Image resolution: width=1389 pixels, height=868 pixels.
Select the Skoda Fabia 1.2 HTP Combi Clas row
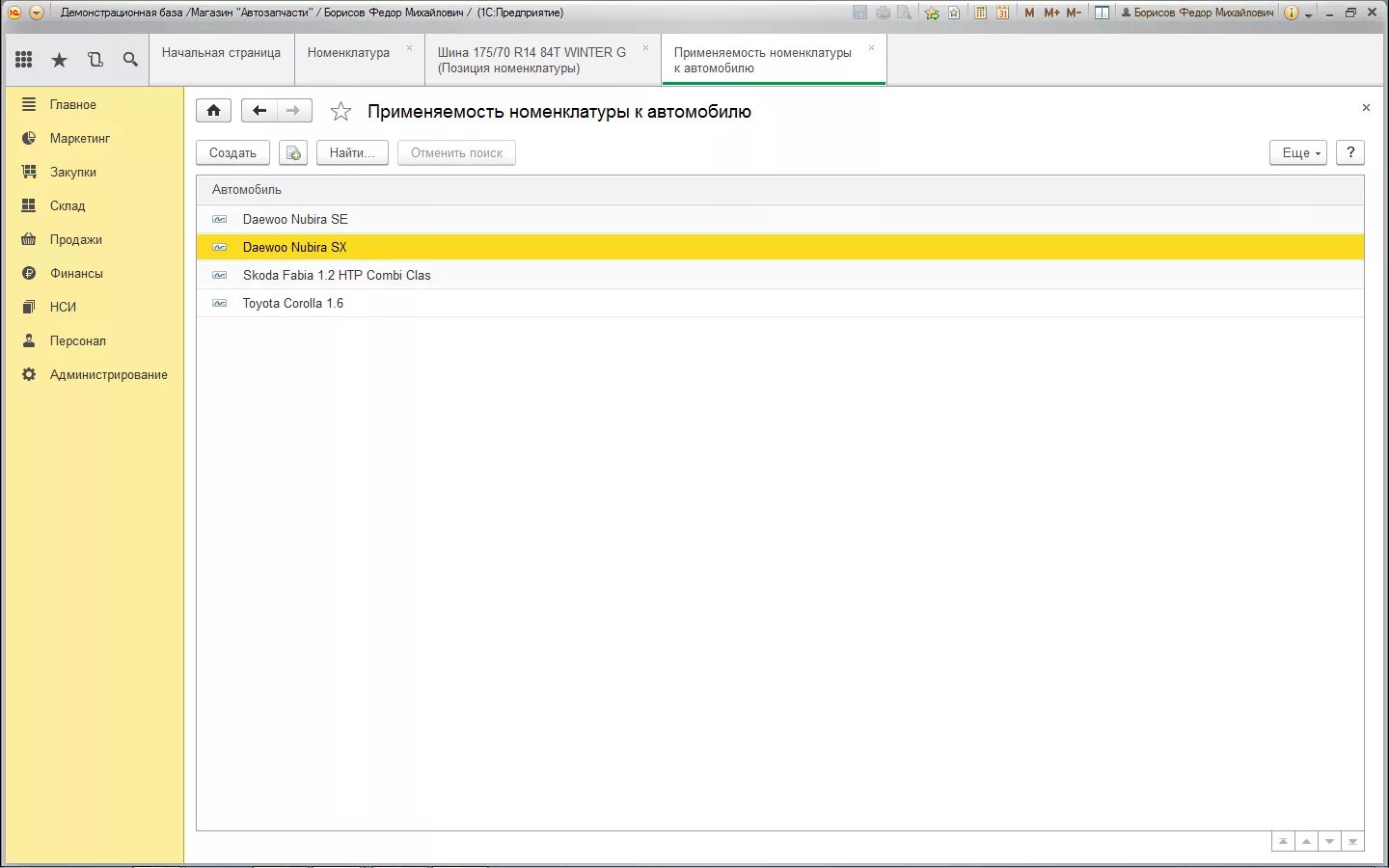click(780, 275)
